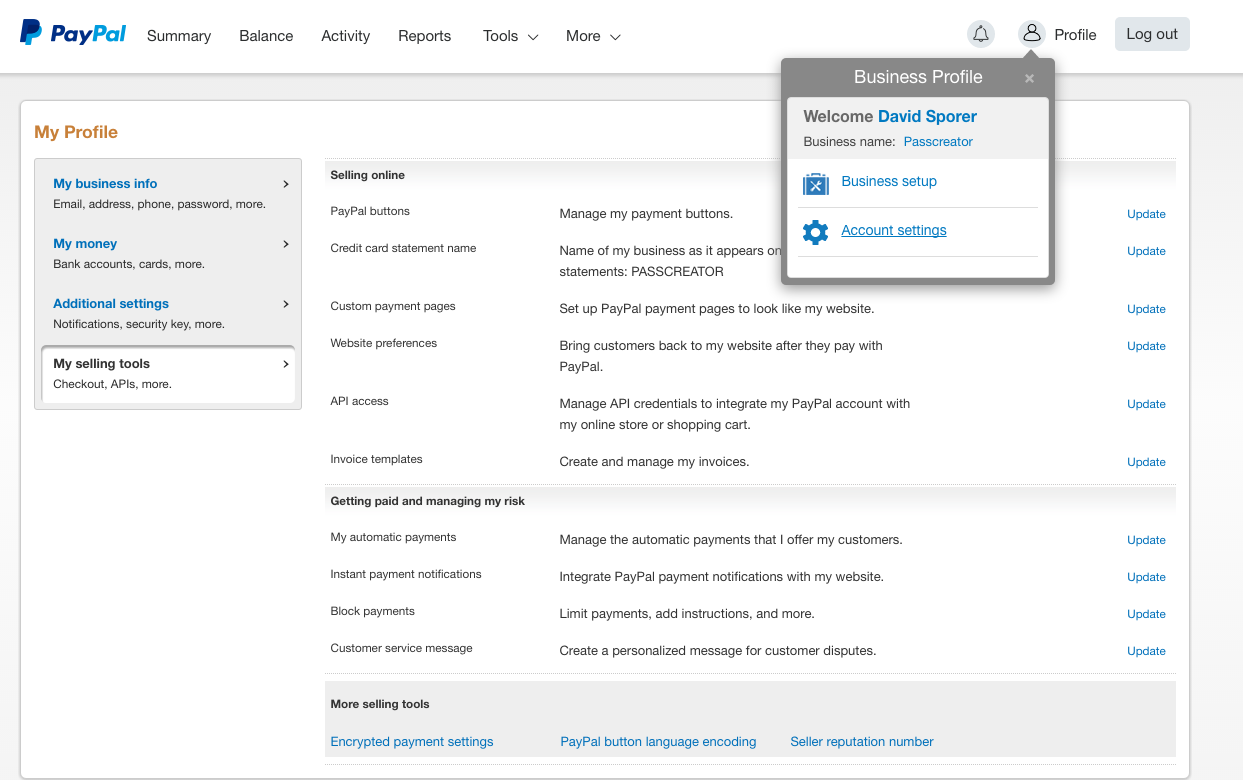1243x780 pixels.
Task: Open Seller reputation number link
Action: pos(862,742)
